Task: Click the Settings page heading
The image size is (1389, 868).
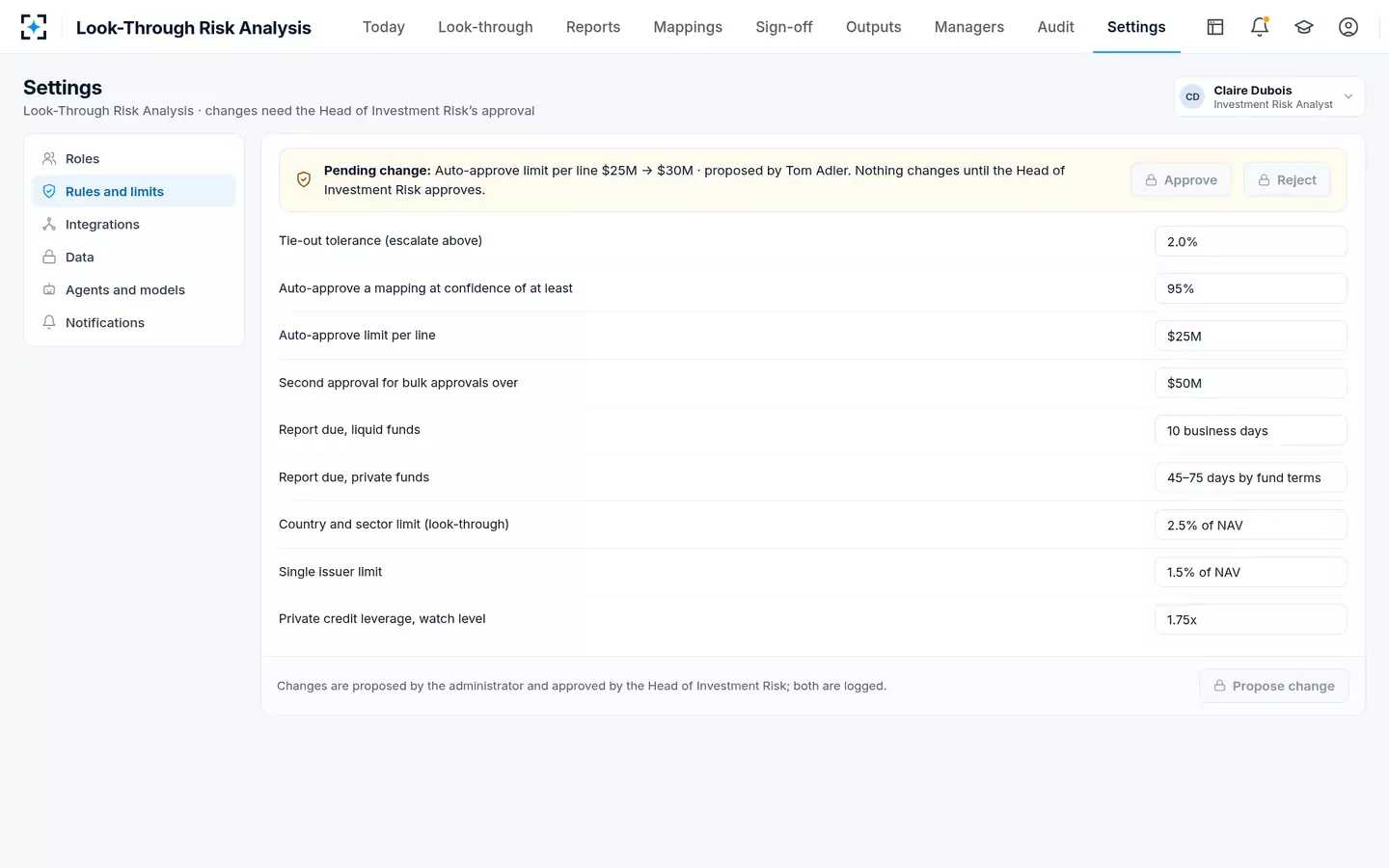Action: [63, 88]
